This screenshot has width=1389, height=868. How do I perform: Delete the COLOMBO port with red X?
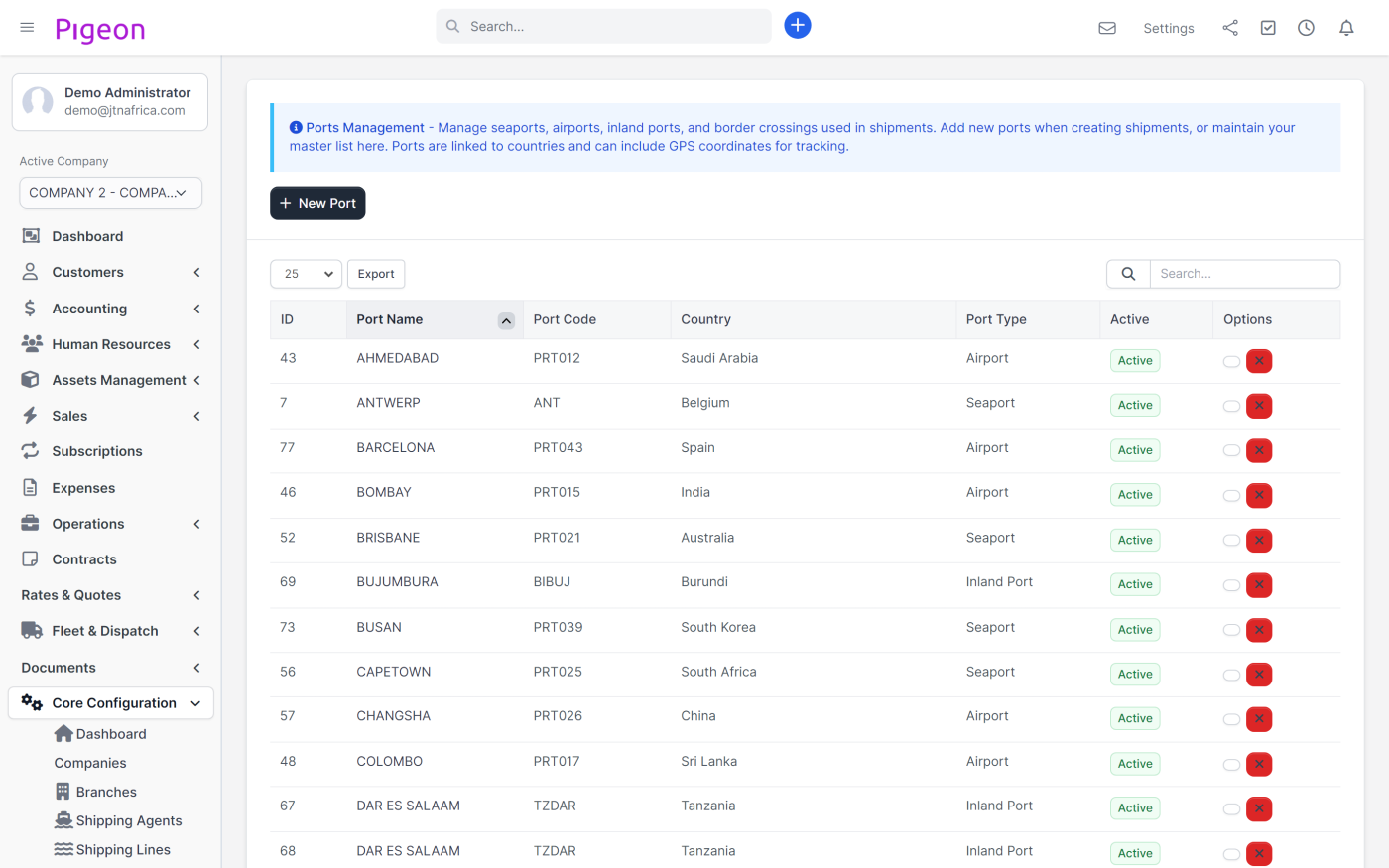(1259, 765)
